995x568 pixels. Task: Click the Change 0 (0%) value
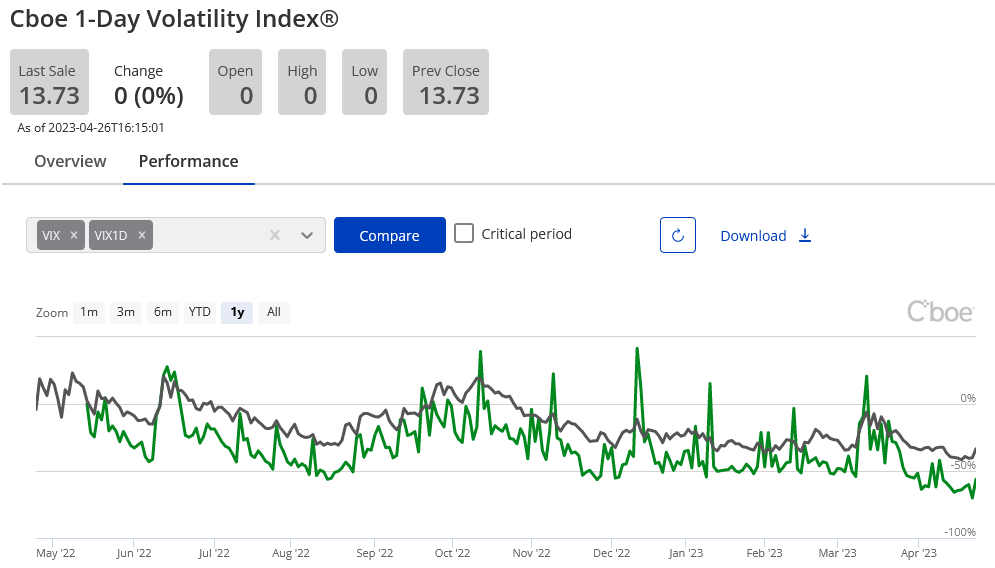[x=148, y=96]
